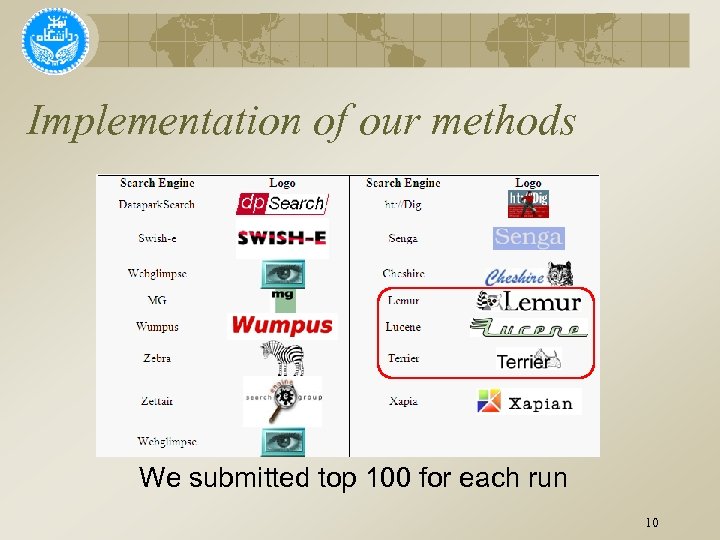The width and height of the screenshot is (720, 540).
Task: Select the Cheshire cat logo
Action: pos(529,274)
